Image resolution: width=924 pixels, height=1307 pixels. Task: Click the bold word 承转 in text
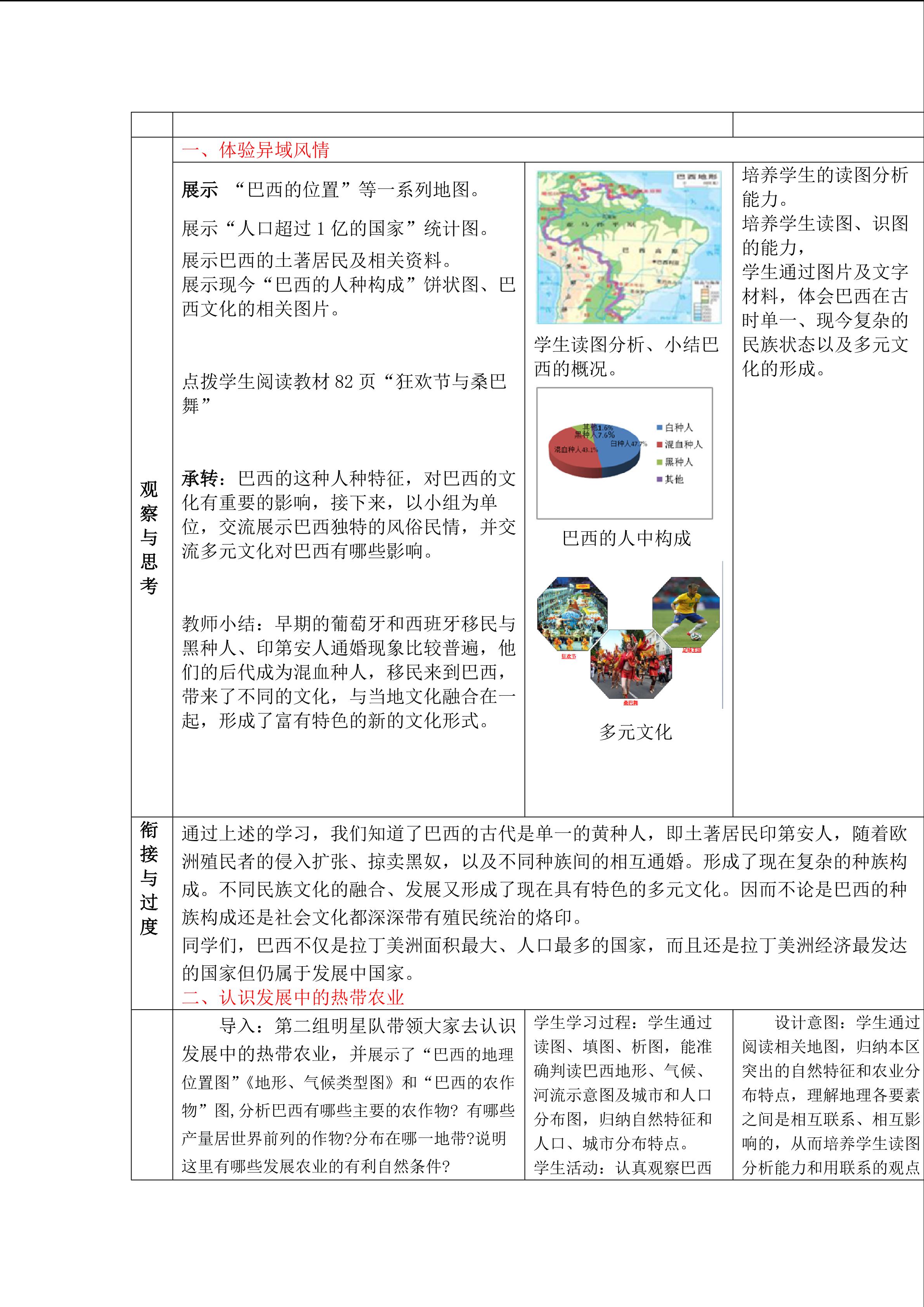[200, 479]
